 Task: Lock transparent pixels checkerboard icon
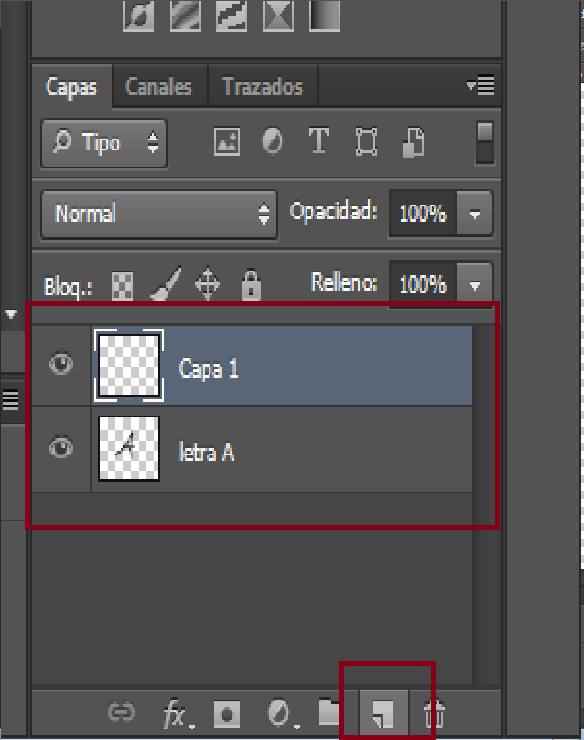tap(122, 286)
